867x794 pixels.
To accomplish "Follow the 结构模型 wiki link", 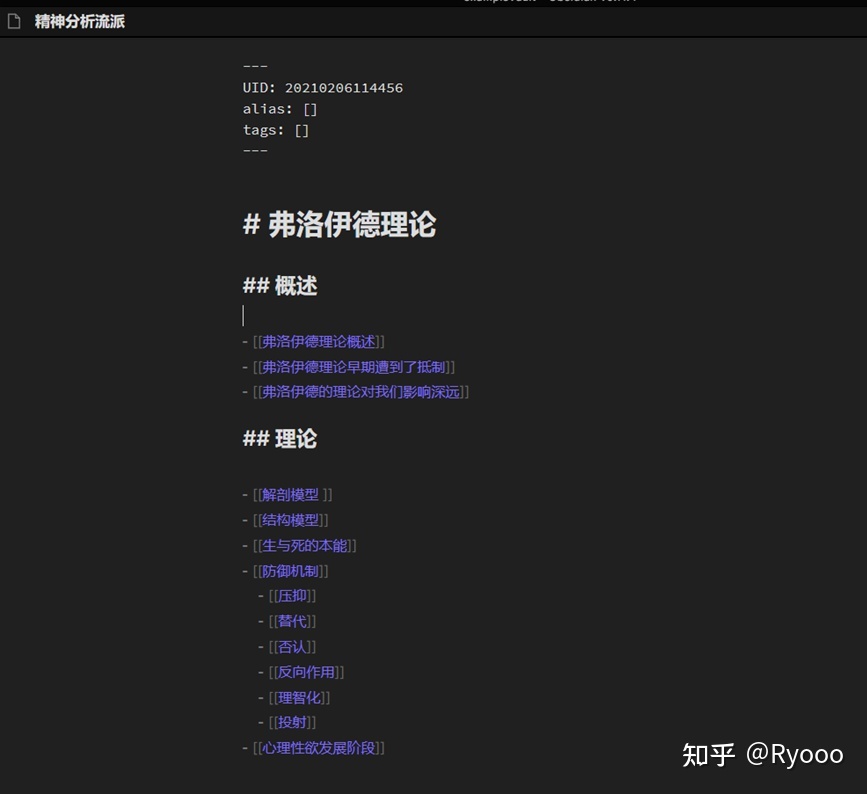I will click(x=290, y=520).
